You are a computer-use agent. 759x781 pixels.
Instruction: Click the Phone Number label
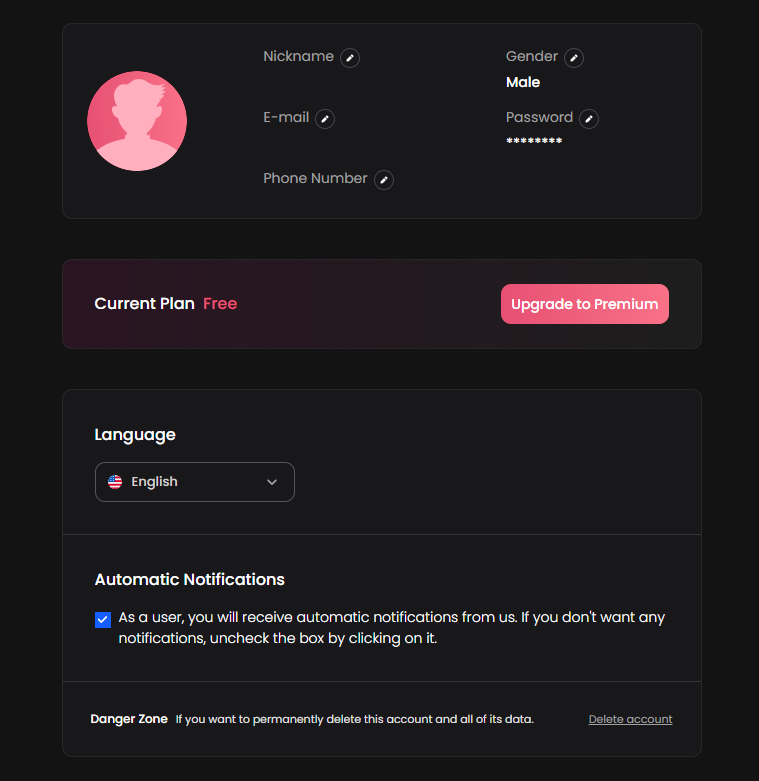click(315, 178)
